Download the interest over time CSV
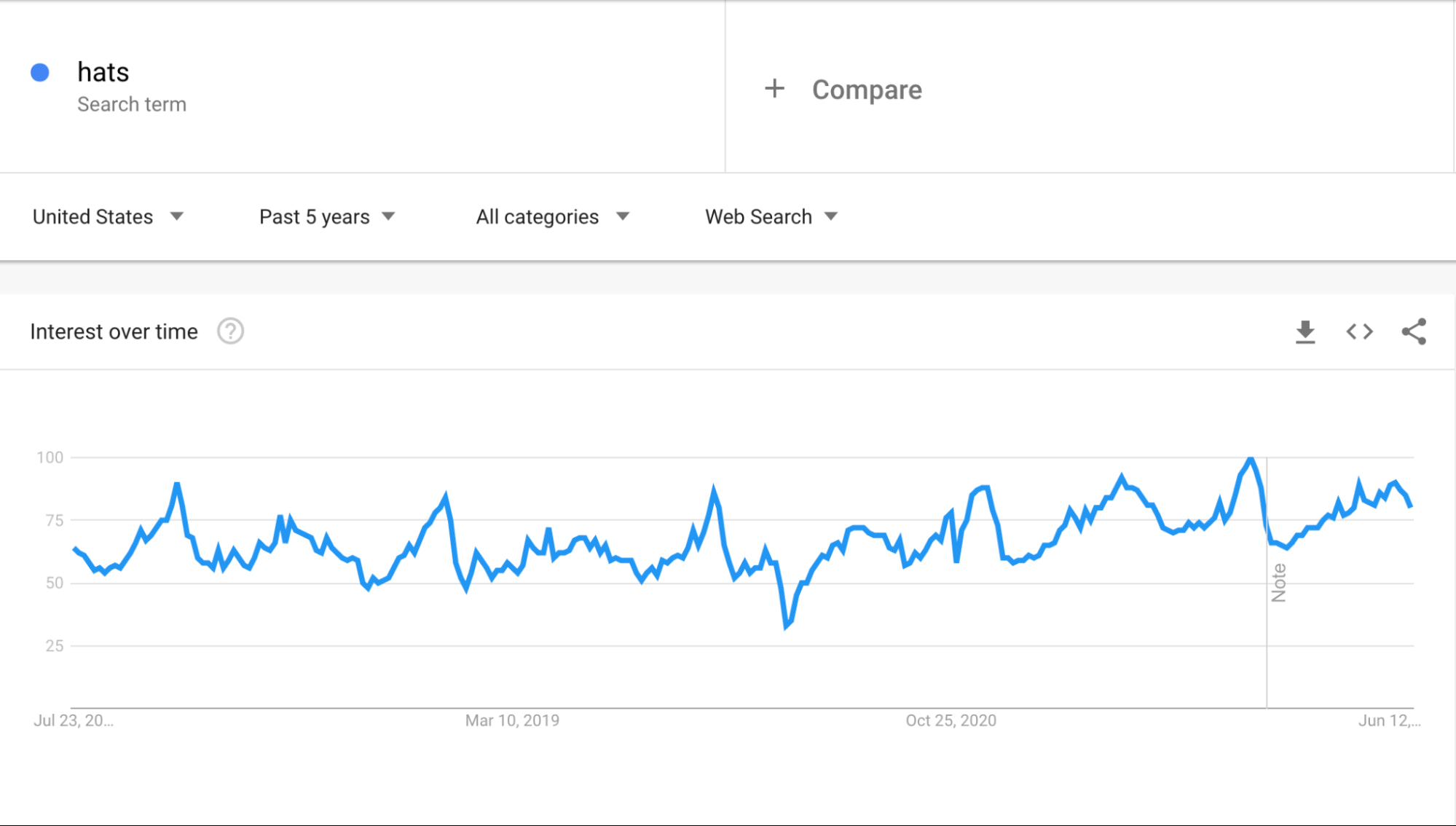 coord(1305,332)
